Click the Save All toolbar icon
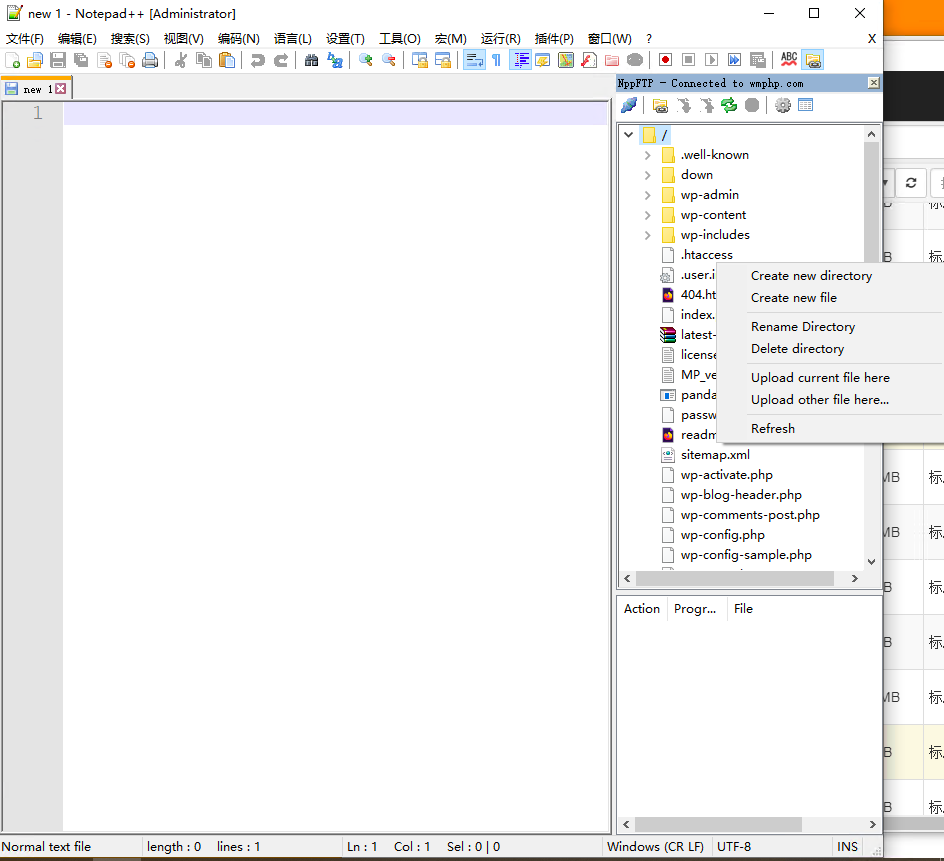Screen dimensions: 944x861 81,60
